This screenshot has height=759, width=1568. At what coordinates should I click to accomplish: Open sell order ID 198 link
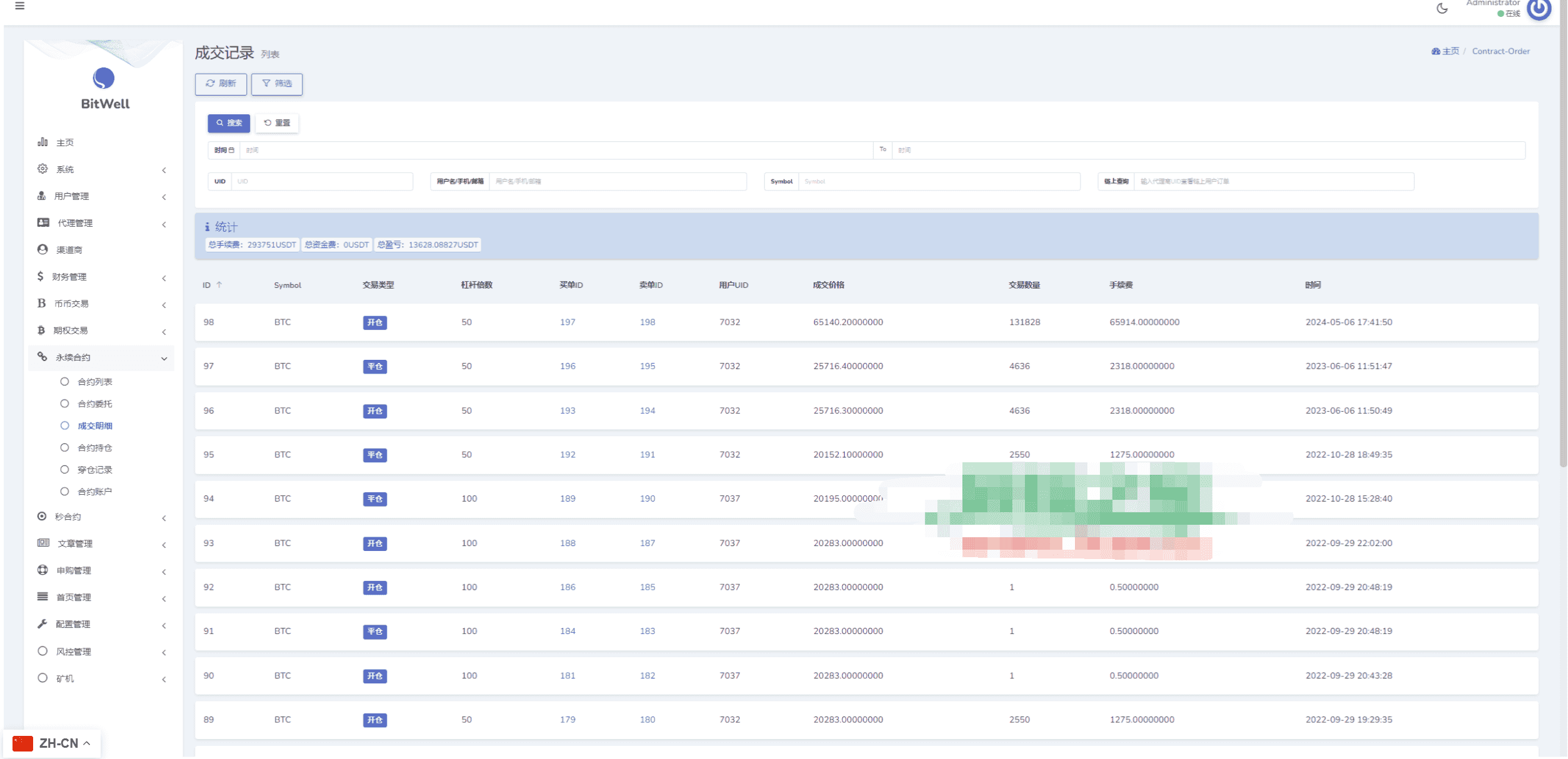tap(647, 322)
